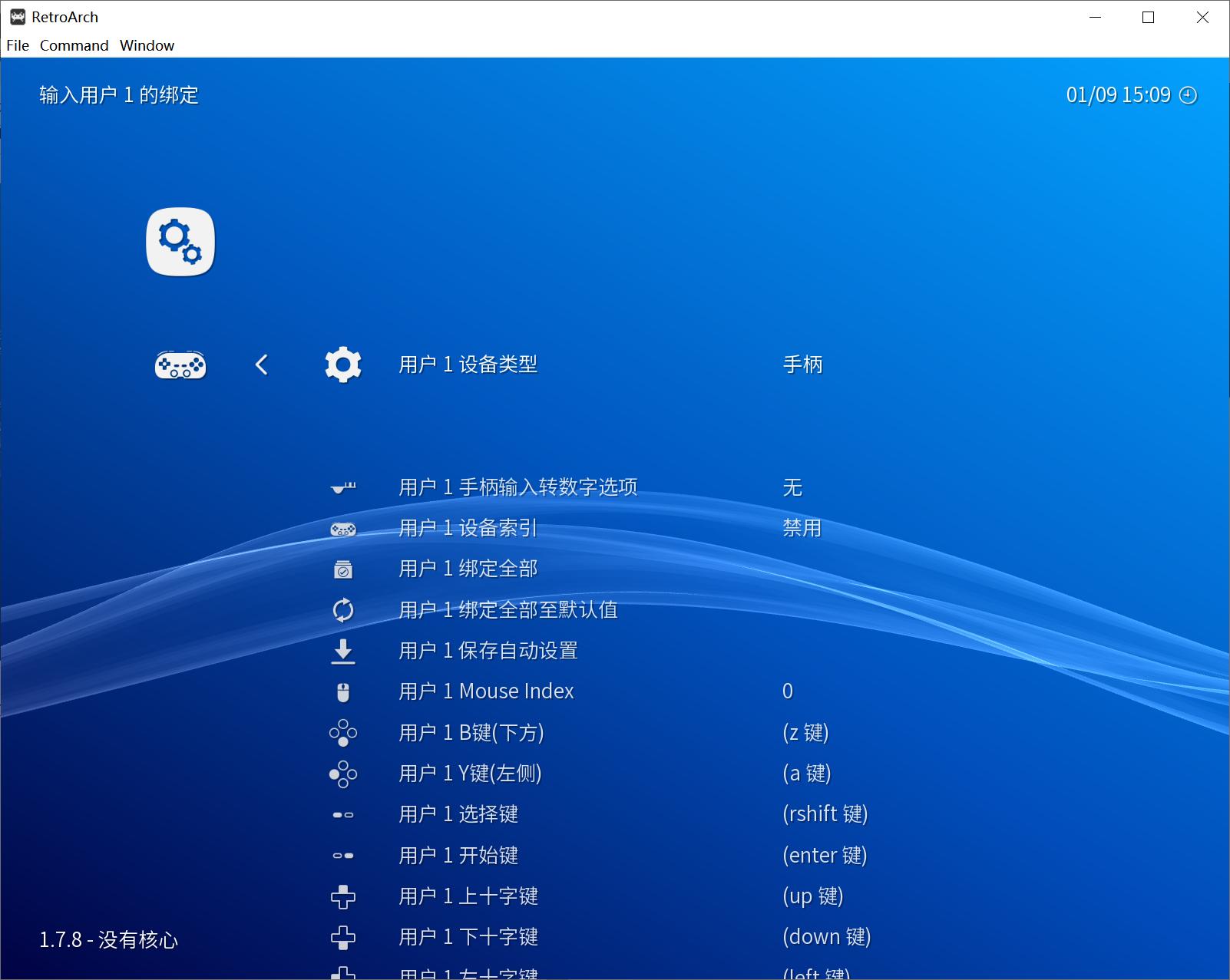The image size is (1230, 980).
Task: Open the Command menu
Action: coord(74,45)
